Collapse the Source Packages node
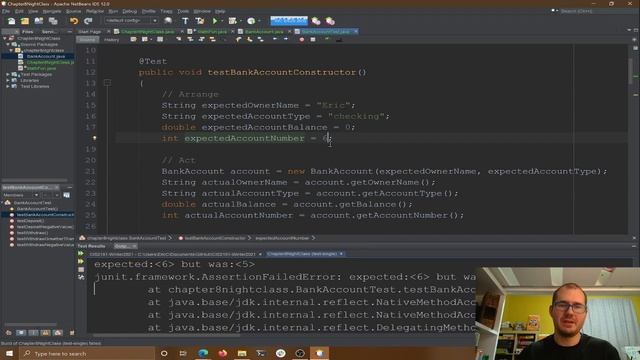 click(8, 44)
